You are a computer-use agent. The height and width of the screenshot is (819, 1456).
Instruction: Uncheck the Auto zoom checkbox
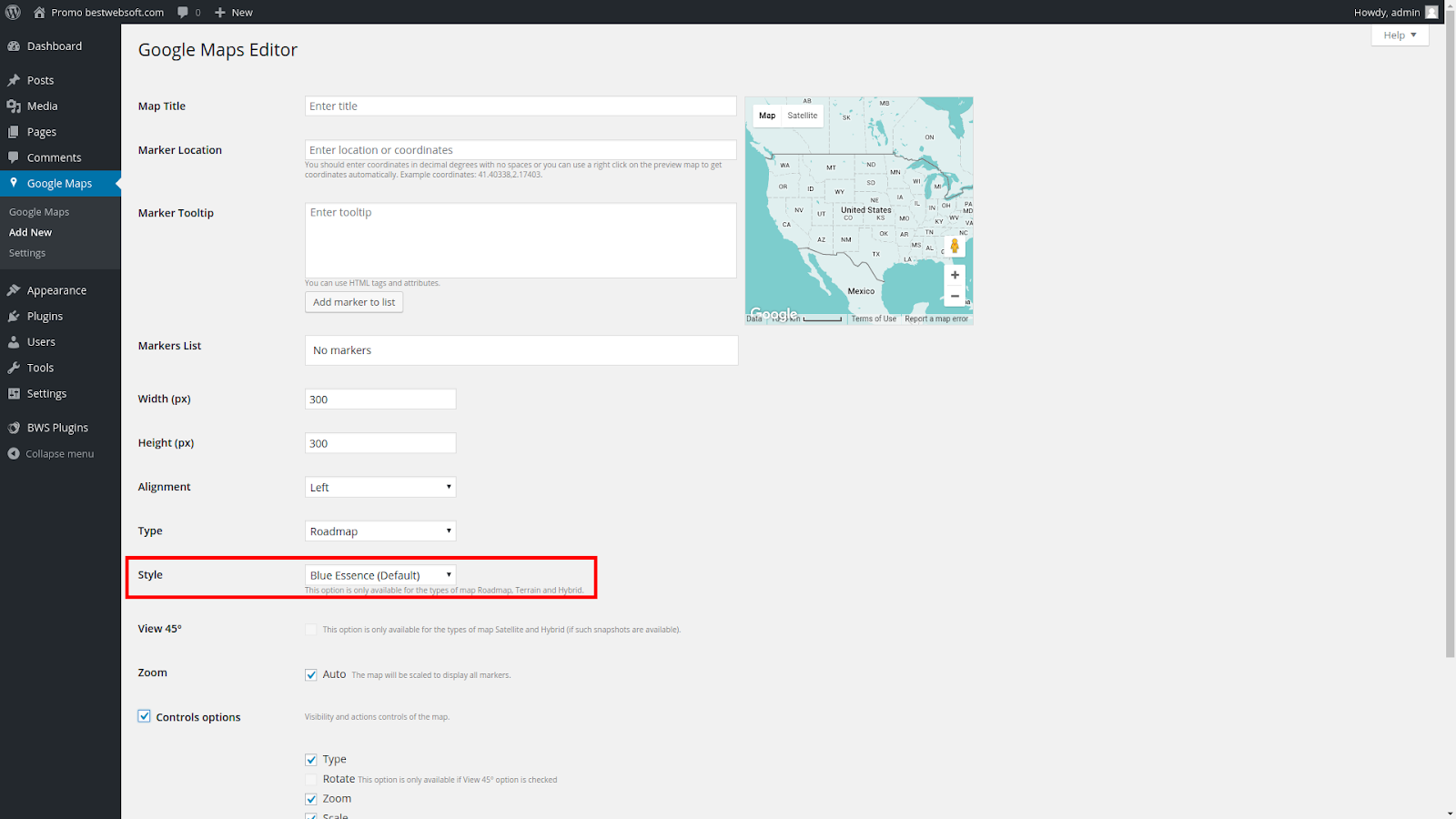point(311,674)
